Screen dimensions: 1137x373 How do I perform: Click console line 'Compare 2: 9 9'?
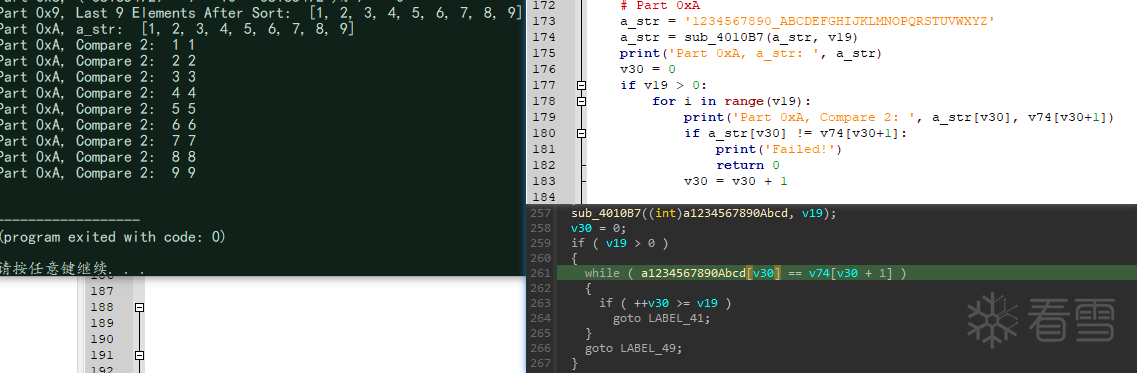click(97, 173)
